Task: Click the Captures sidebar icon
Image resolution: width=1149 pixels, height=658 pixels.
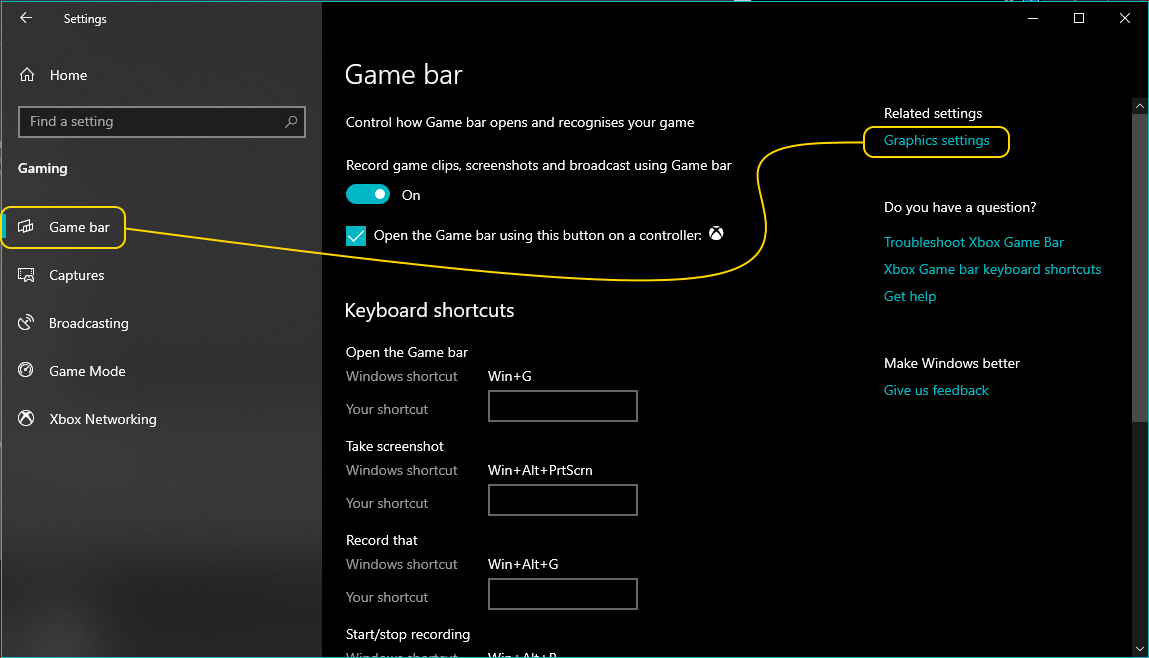Action: (26, 275)
